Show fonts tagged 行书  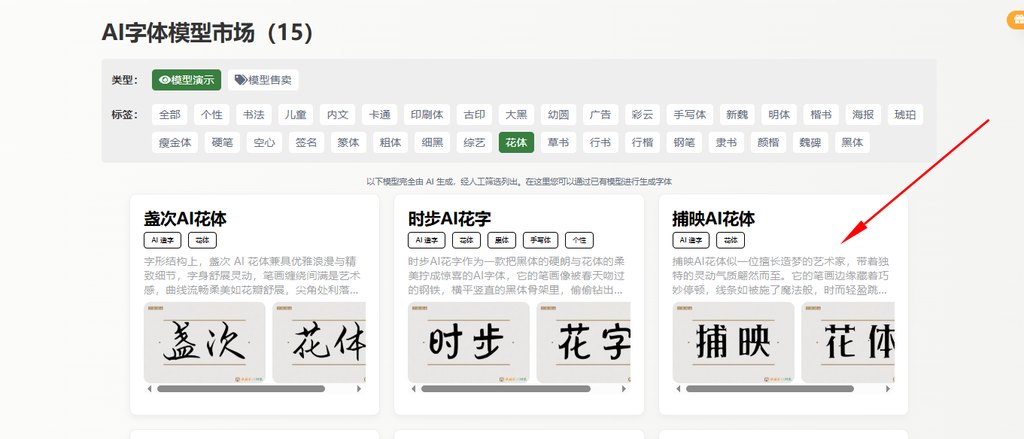coord(600,142)
